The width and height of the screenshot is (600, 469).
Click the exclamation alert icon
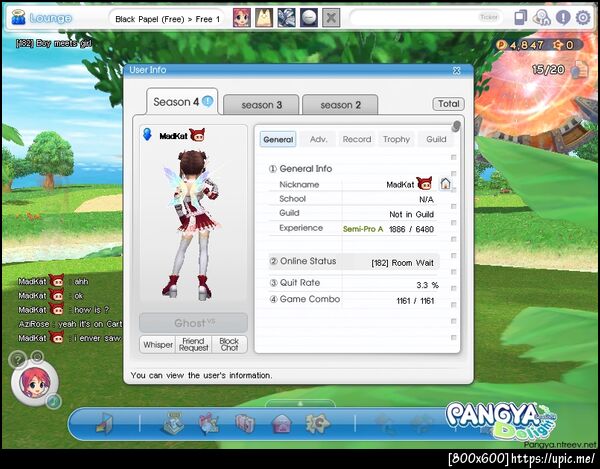coord(563,18)
